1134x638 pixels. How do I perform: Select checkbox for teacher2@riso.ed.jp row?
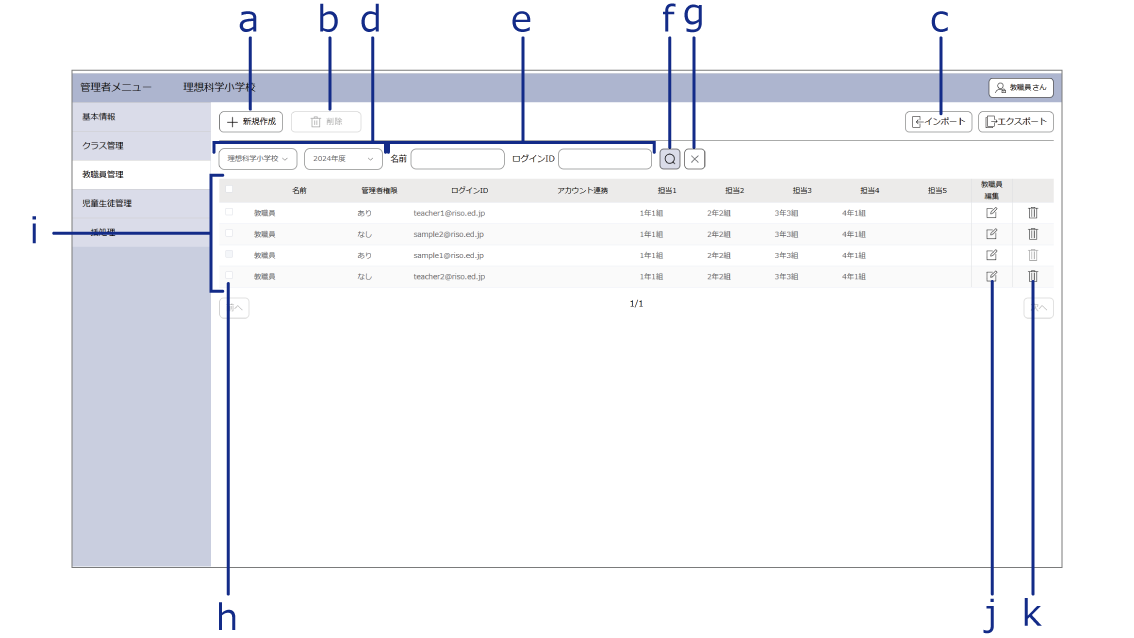[x=229, y=275]
